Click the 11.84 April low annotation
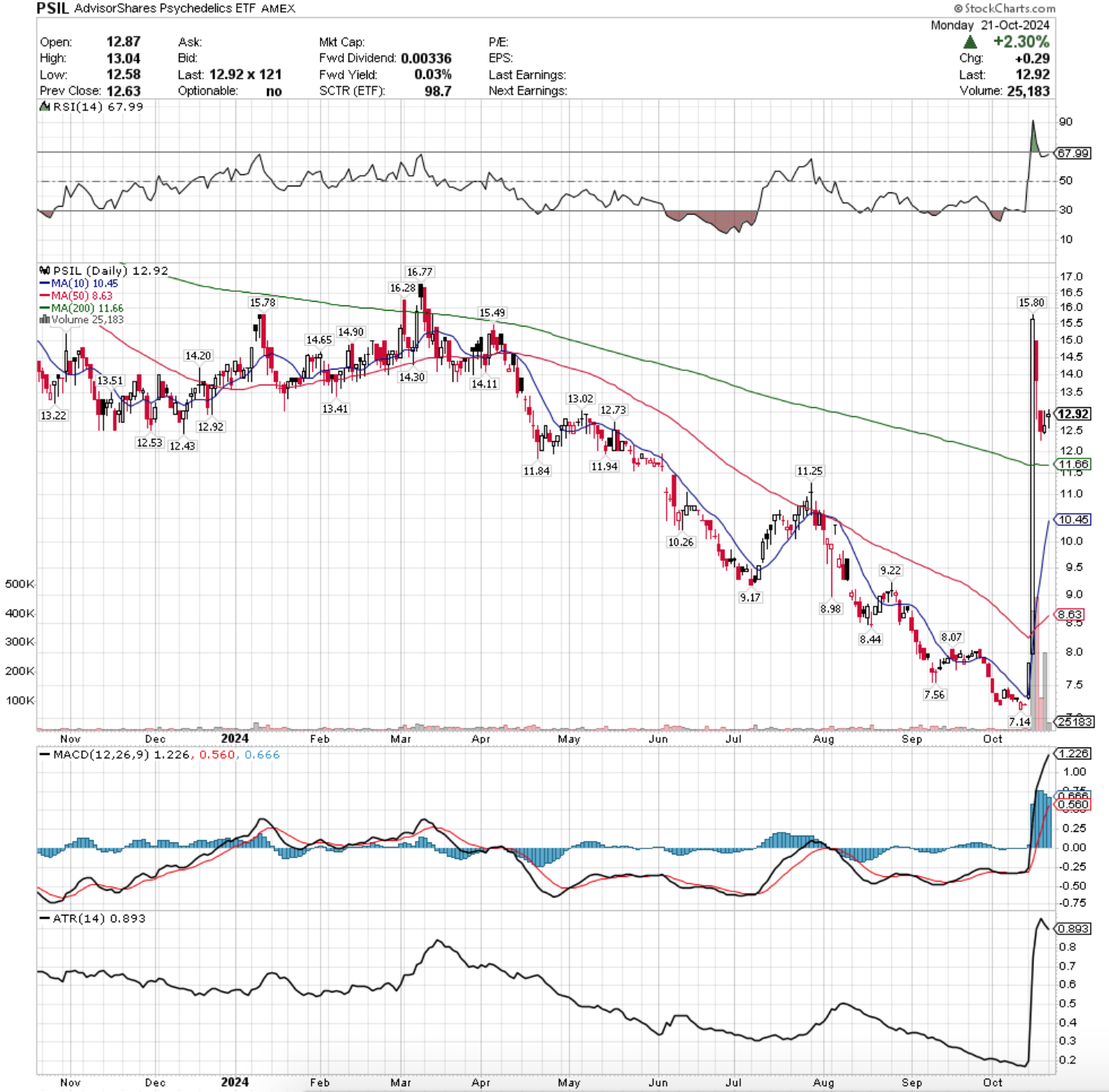Viewport: 1109px width, 1092px height. click(x=536, y=471)
